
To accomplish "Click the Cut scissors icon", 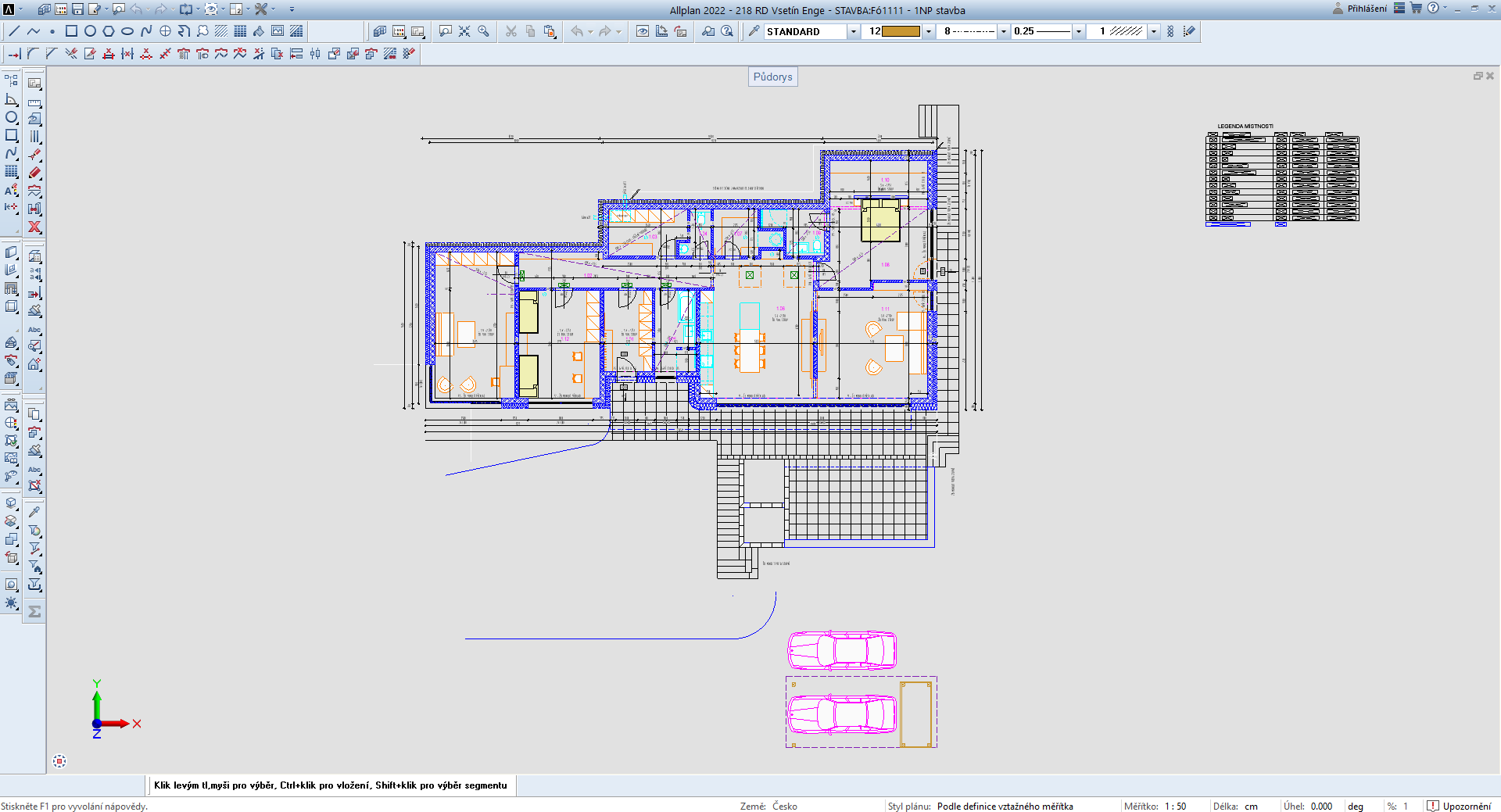I will click(x=511, y=31).
